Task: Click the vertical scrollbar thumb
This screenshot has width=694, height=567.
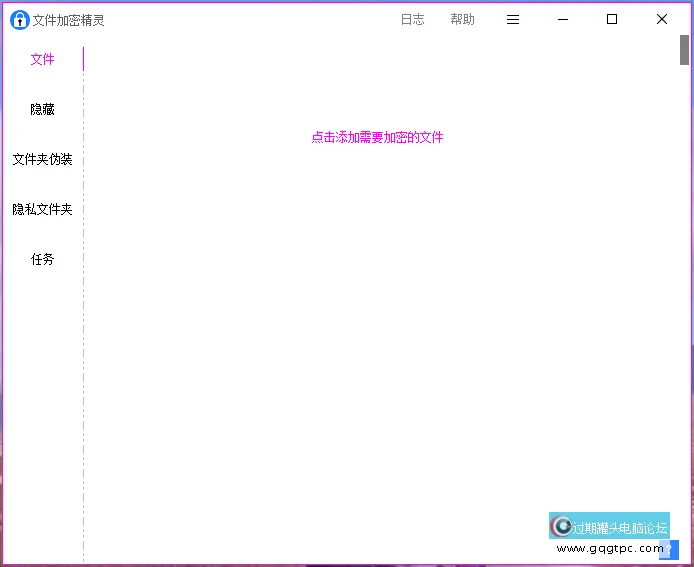Action: pos(685,50)
